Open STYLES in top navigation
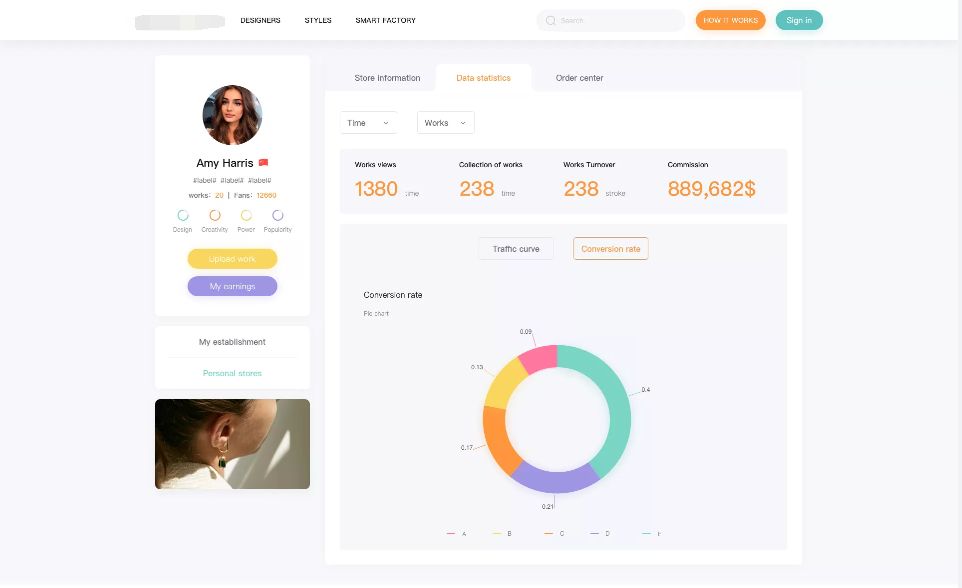 pyautogui.click(x=318, y=20)
